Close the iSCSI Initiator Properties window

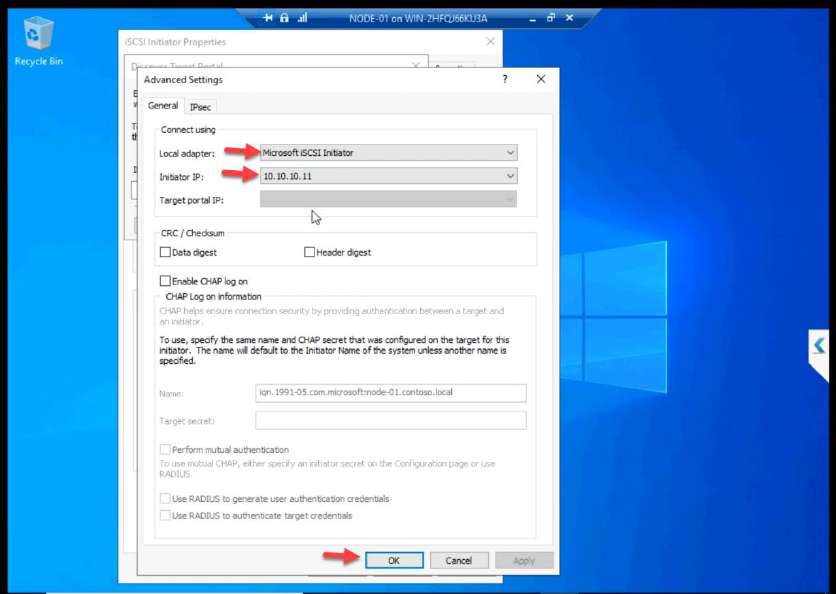click(491, 42)
